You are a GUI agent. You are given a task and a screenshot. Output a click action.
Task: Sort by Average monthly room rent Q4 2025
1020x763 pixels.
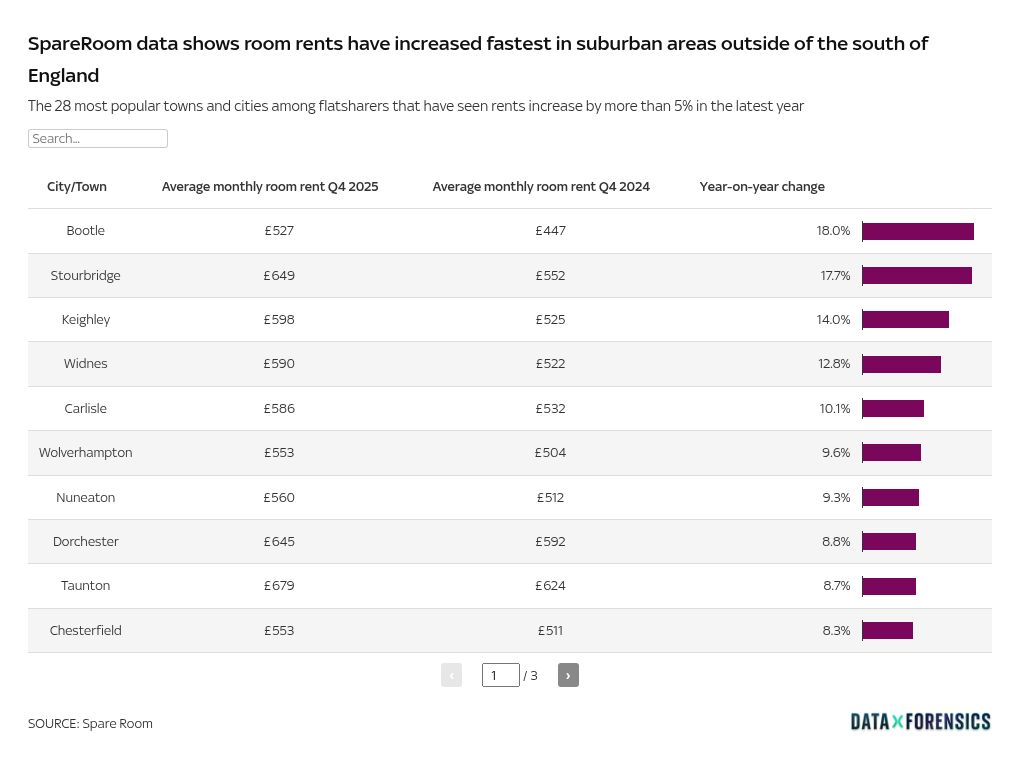point(270,187)
